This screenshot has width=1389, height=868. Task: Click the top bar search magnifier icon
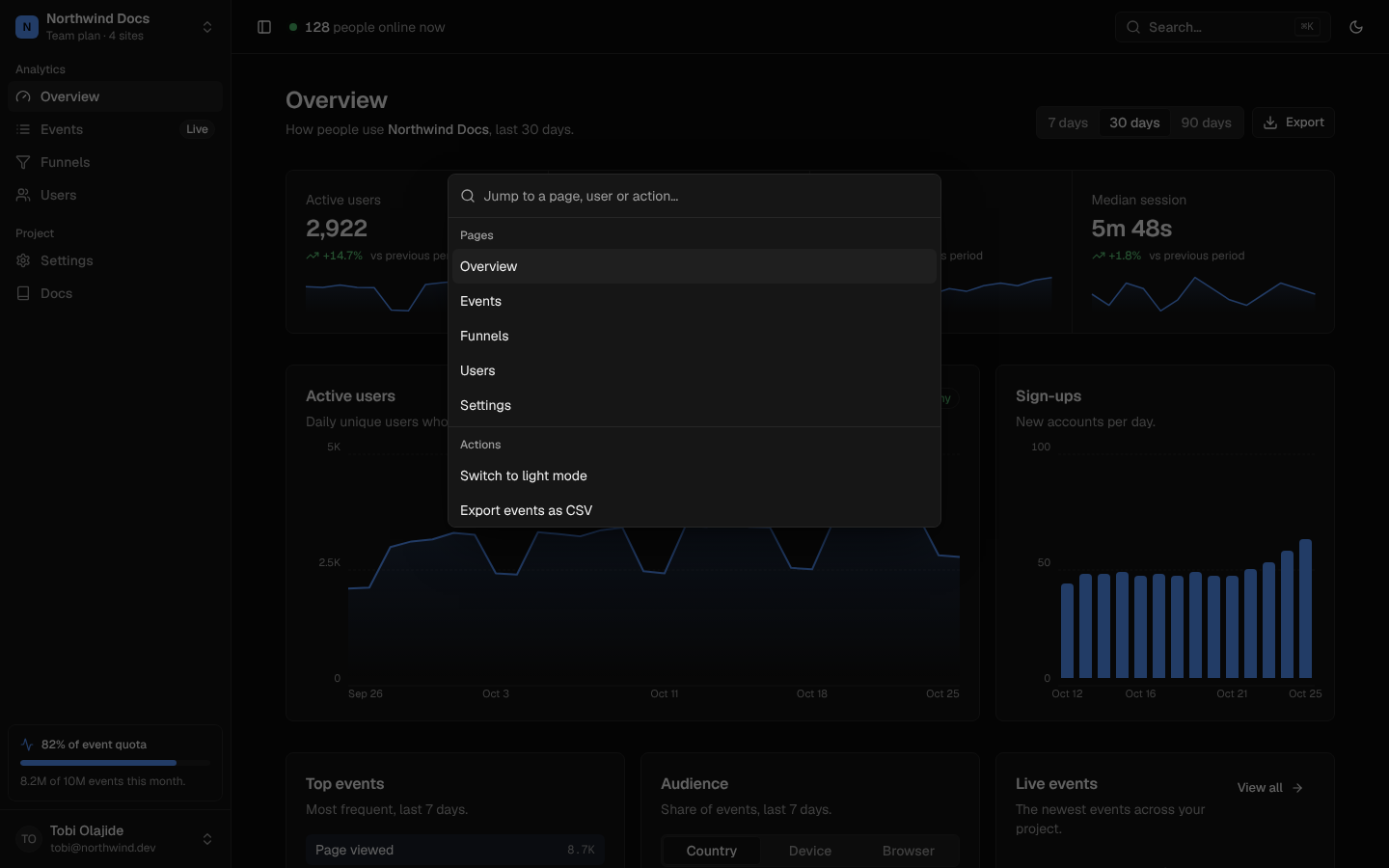(x=1133, y=27)
